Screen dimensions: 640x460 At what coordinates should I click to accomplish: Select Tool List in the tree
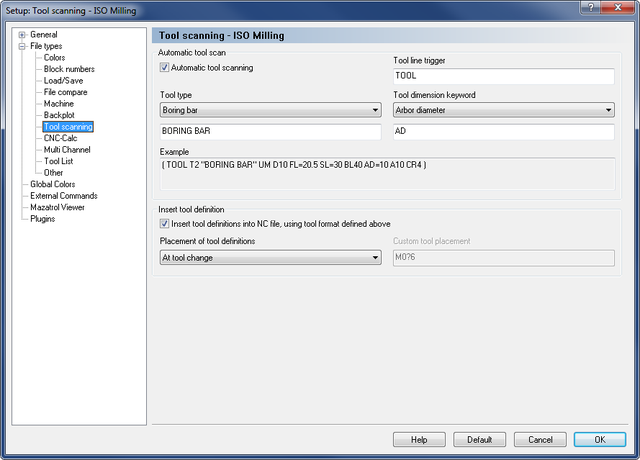pos(58,161)
